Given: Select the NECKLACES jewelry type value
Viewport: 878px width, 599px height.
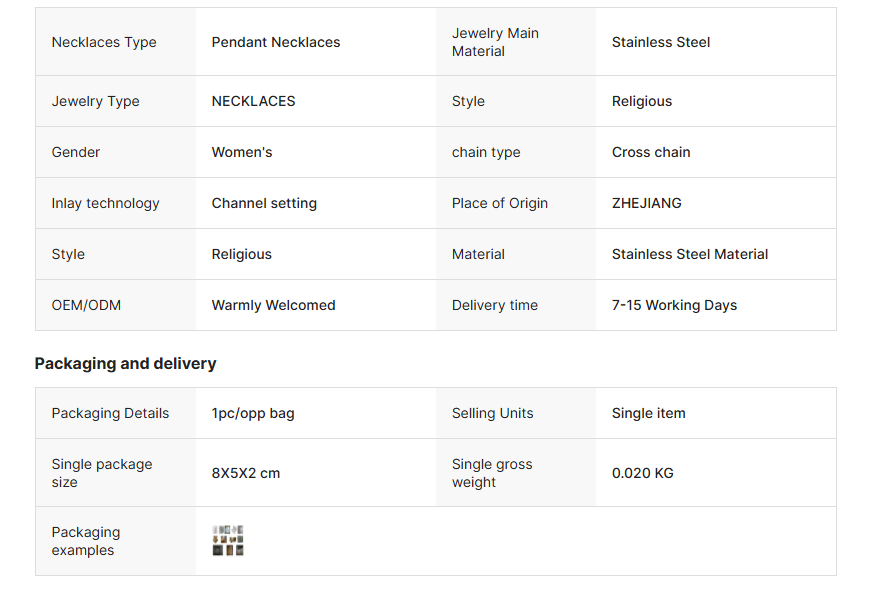Looking at the screenshot, I should [x=254, y=101].
